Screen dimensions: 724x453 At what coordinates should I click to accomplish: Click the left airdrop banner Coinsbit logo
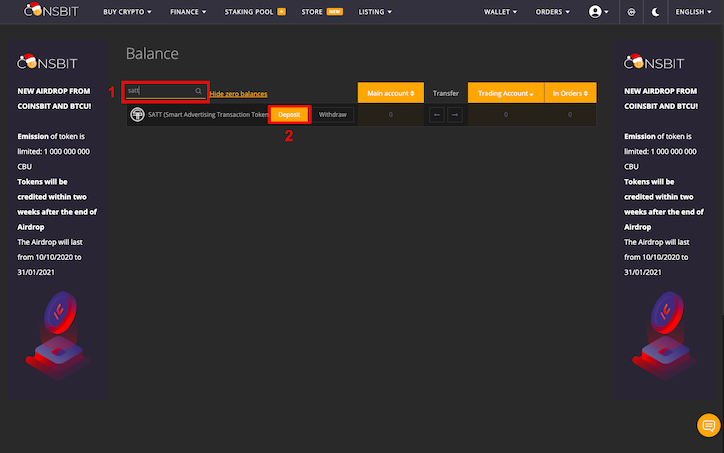point(47,62)
